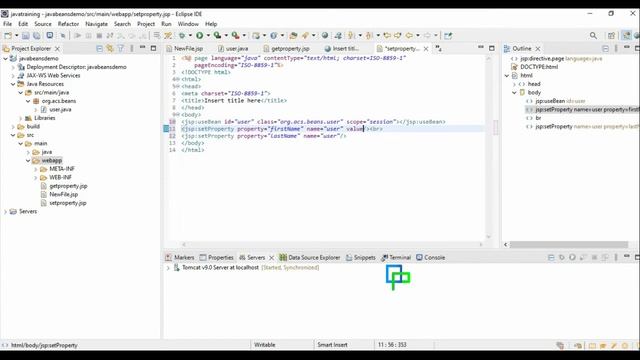
Task: Open the Project menu
Action: [x=146, y=24]
